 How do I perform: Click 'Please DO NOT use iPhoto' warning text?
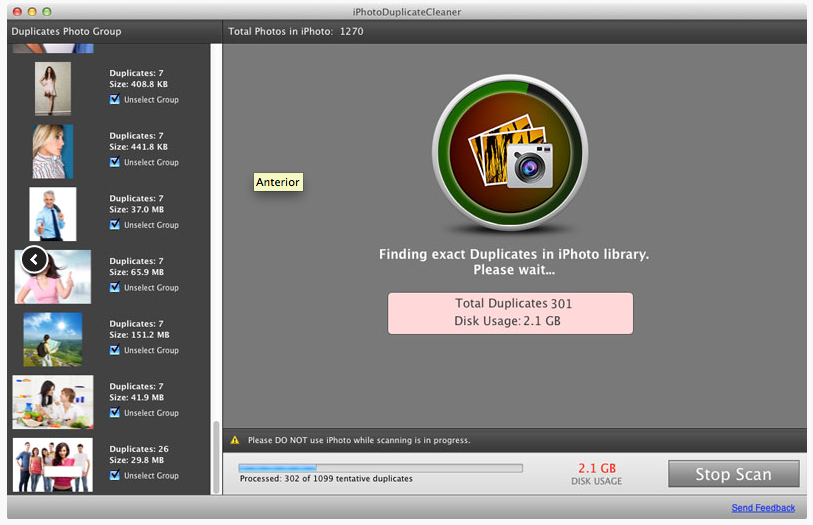pos(359,440)
